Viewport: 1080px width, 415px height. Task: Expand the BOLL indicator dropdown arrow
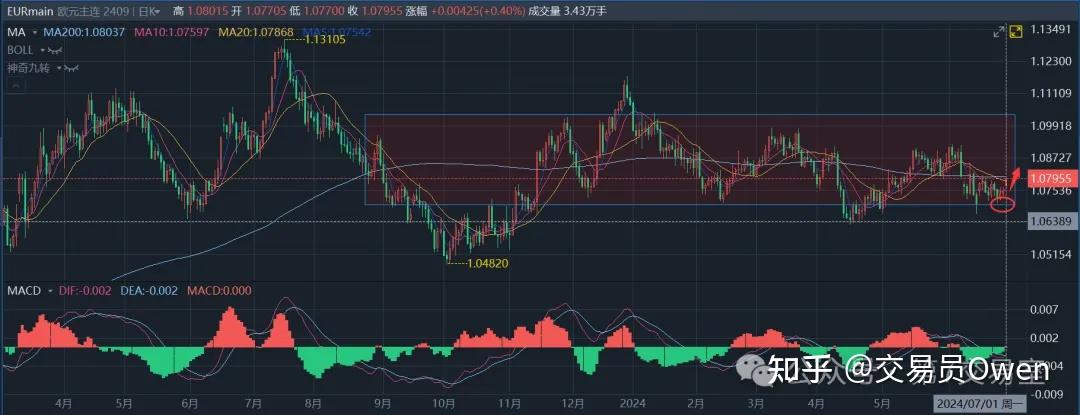(x=43, y=50)
